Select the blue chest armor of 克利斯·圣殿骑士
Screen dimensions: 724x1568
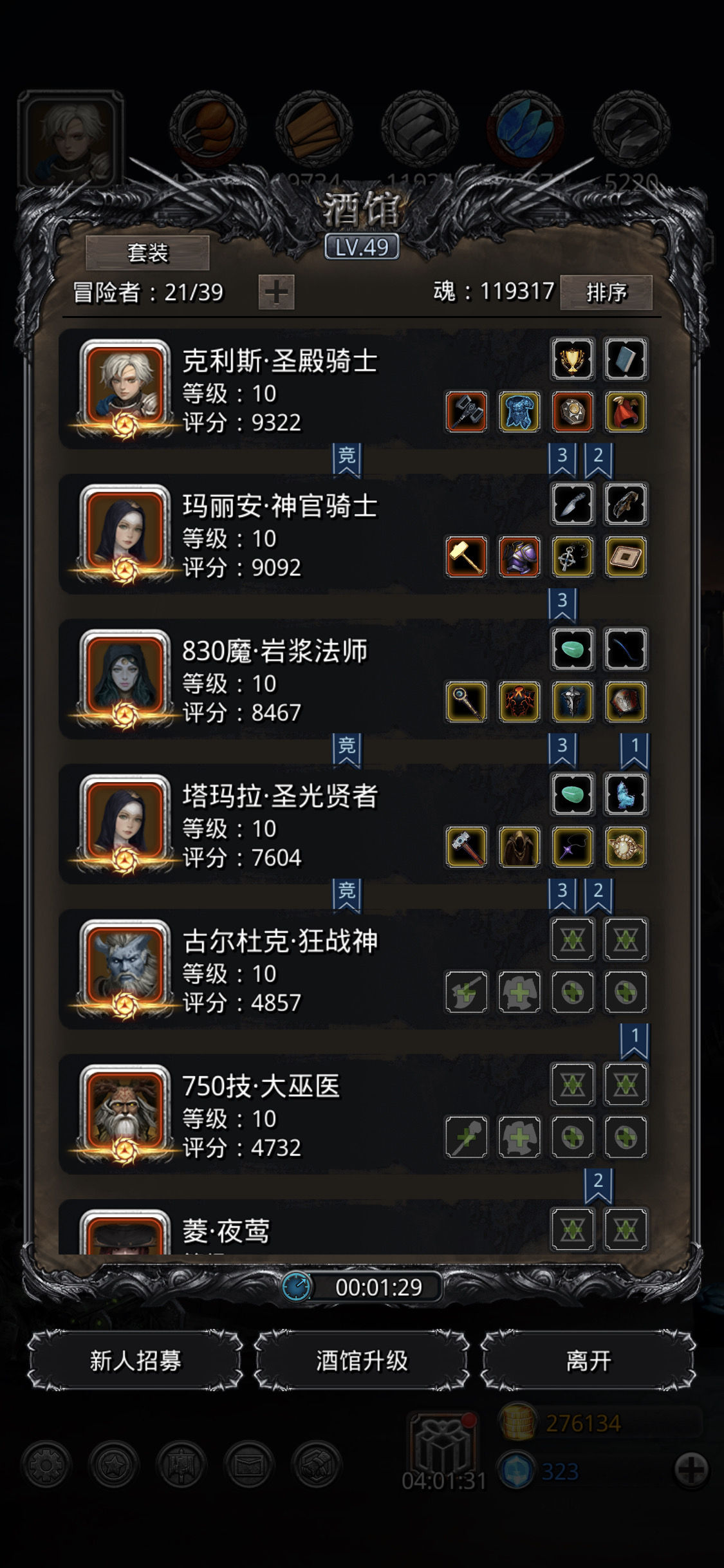click(519, 412)
